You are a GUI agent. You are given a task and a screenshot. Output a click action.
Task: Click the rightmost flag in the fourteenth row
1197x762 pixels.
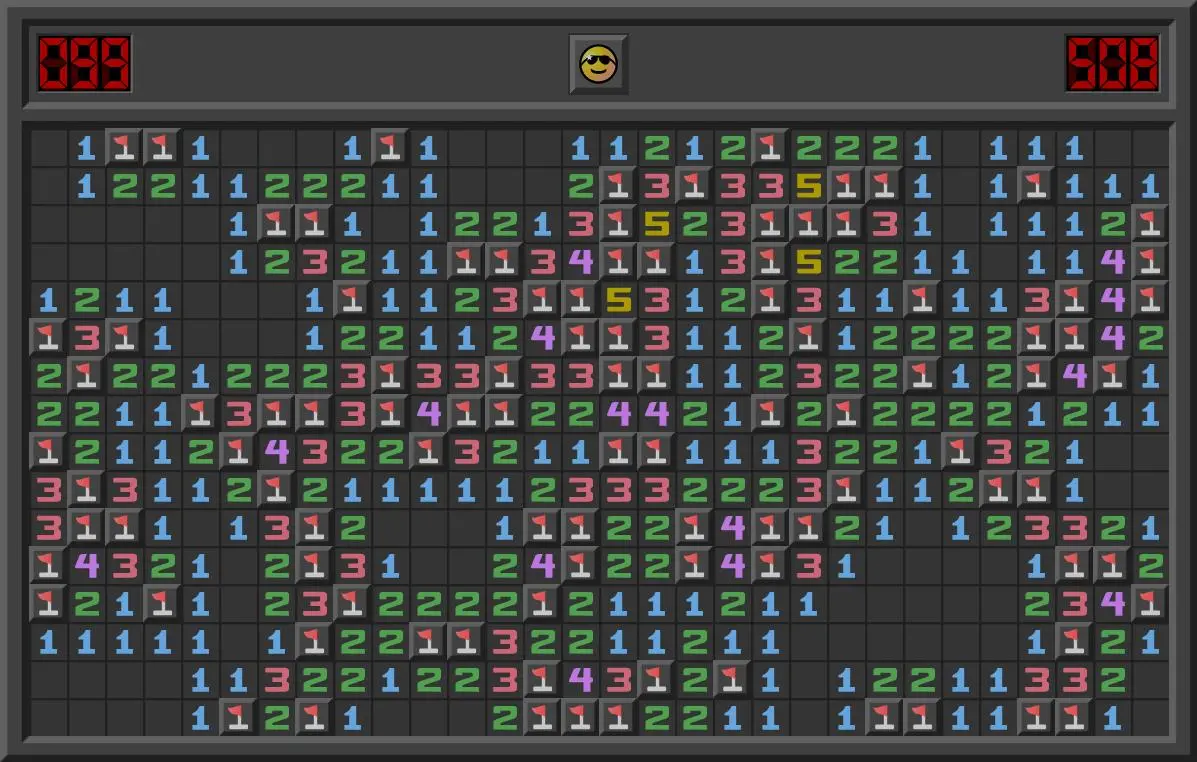coord(1075,643)
